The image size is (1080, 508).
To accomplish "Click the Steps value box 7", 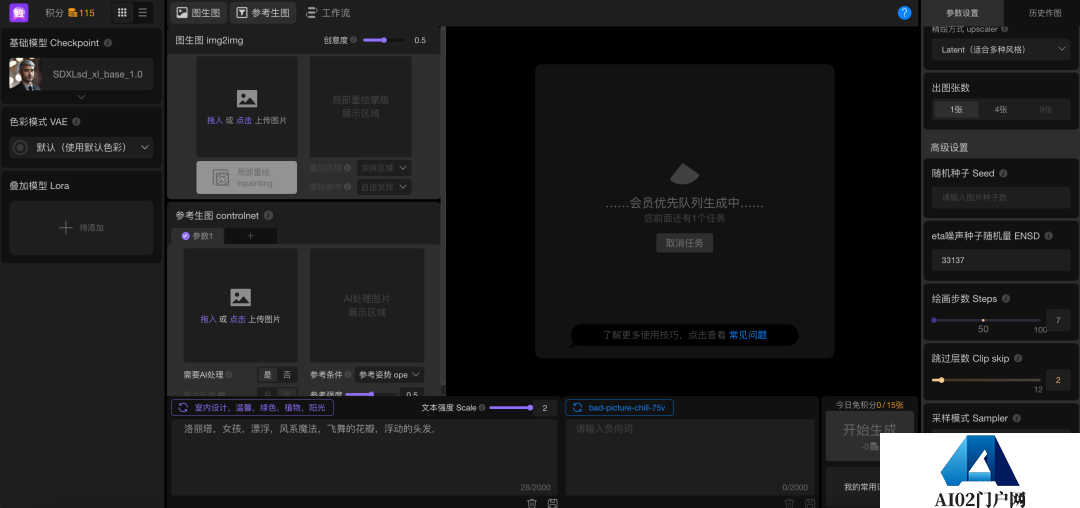I will coord(1057,320).
